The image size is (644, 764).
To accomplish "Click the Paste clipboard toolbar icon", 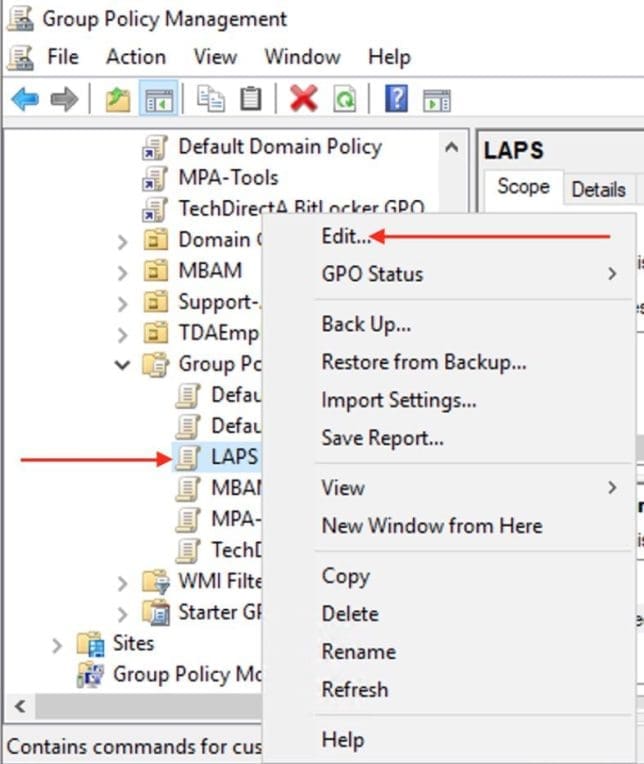I will click(x=250, y=99).
